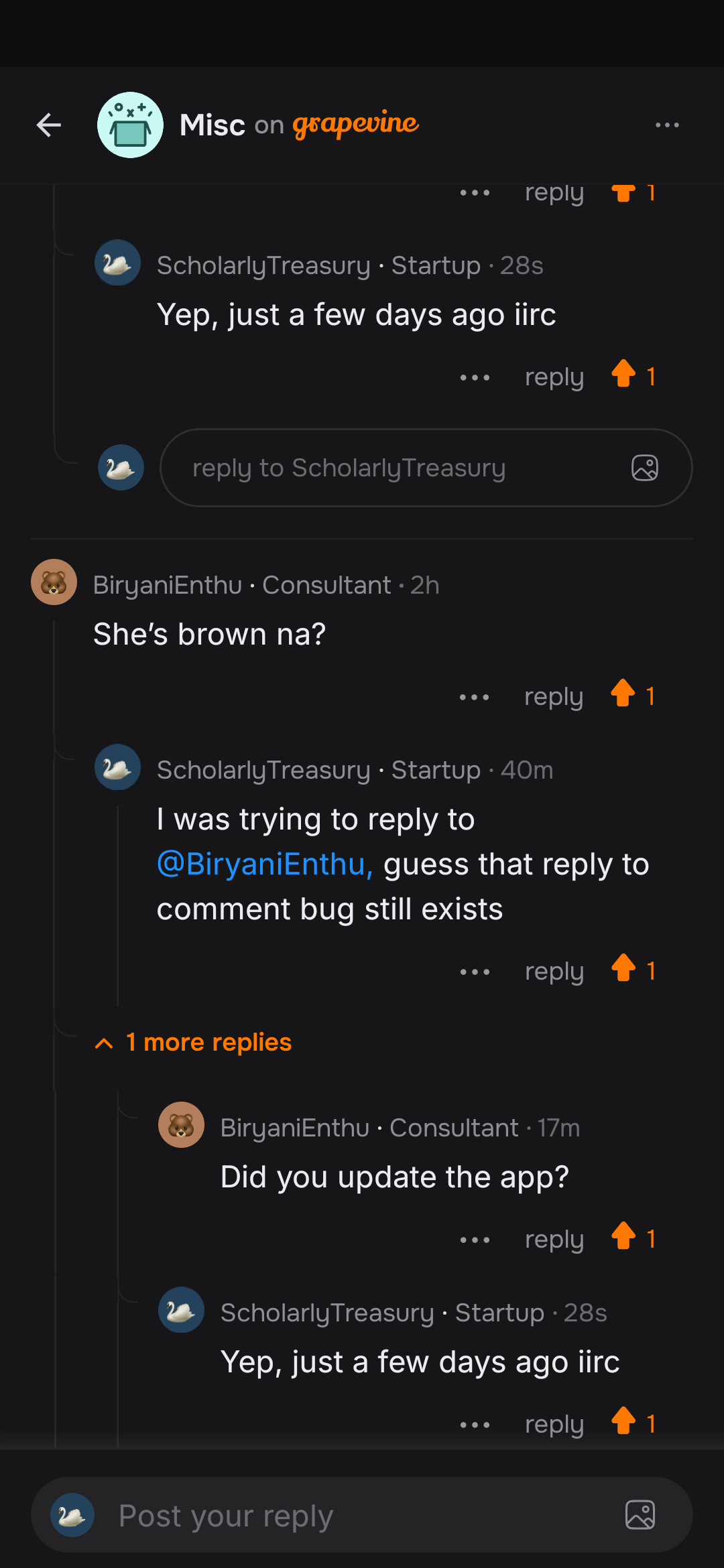Image resolution: width=724 pixels, height=1568 pixels.
Task: Open options dots under first "Yep, just a few days ago"
Action: pyautogui.click(x=475, y=378)
